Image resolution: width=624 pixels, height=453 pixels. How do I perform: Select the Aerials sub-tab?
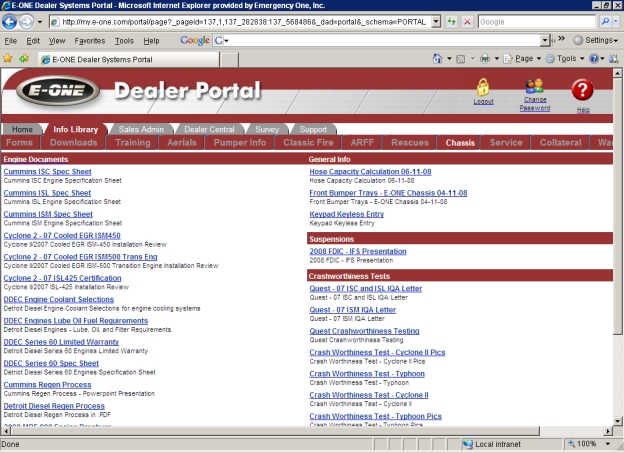(182, 143)
